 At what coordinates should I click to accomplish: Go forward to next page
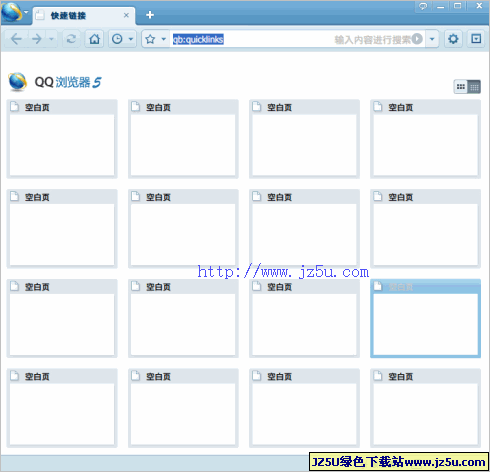point(36,39)
